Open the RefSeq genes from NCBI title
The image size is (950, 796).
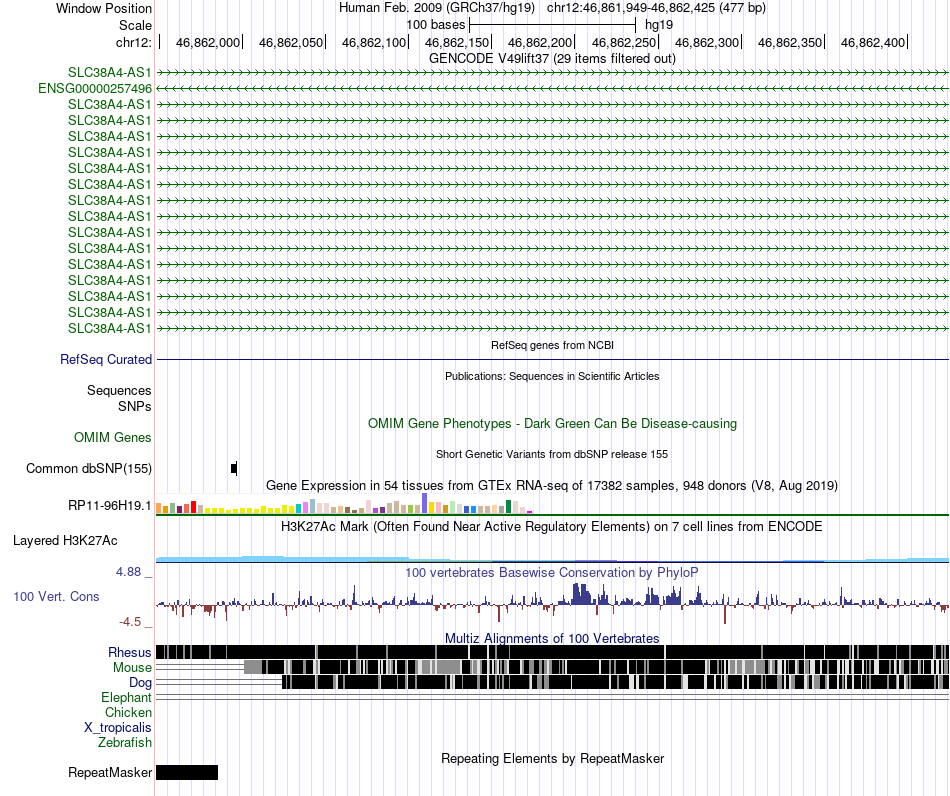[552, 345]
